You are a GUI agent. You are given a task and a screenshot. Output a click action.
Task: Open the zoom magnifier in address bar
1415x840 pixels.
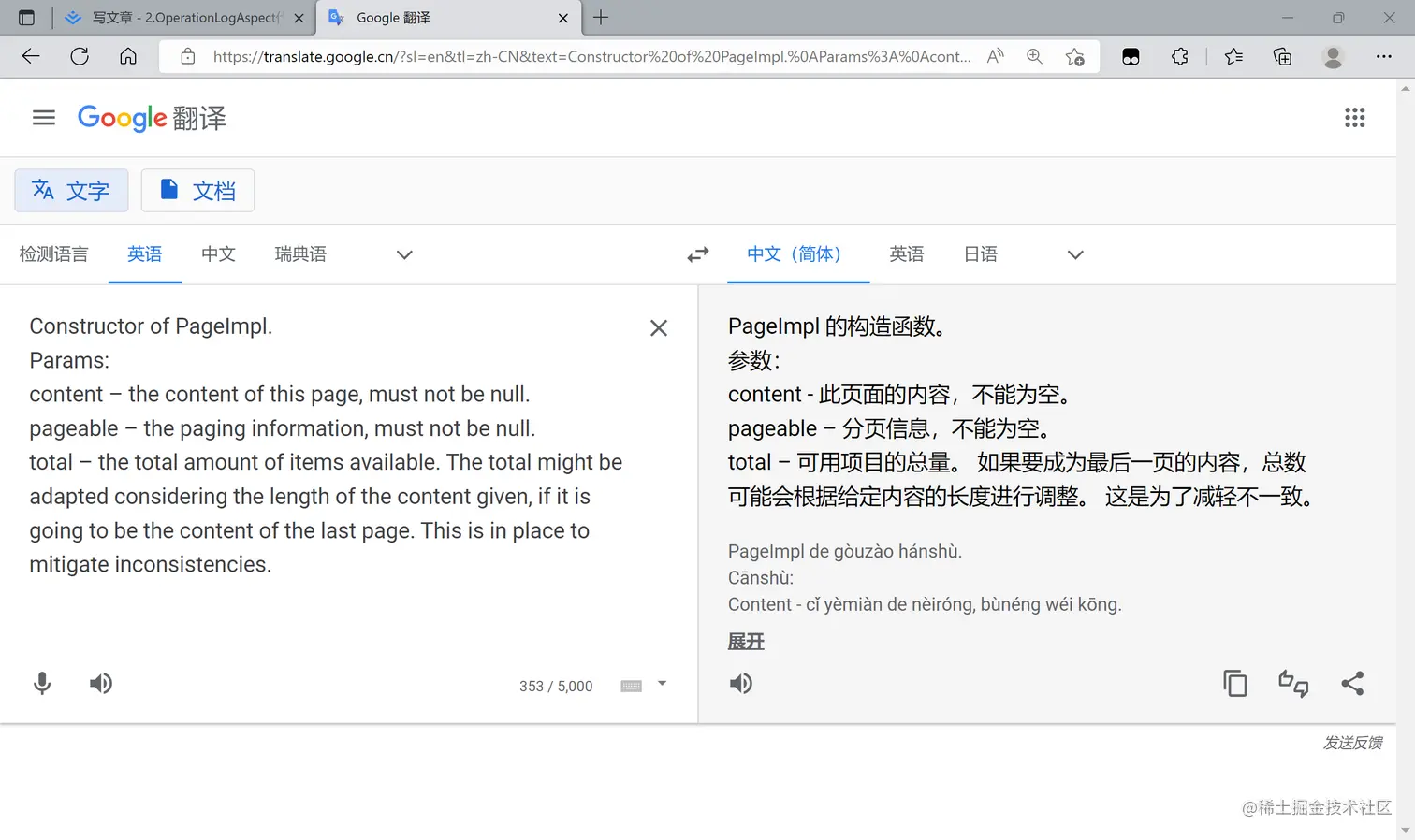pos(1034,56)
